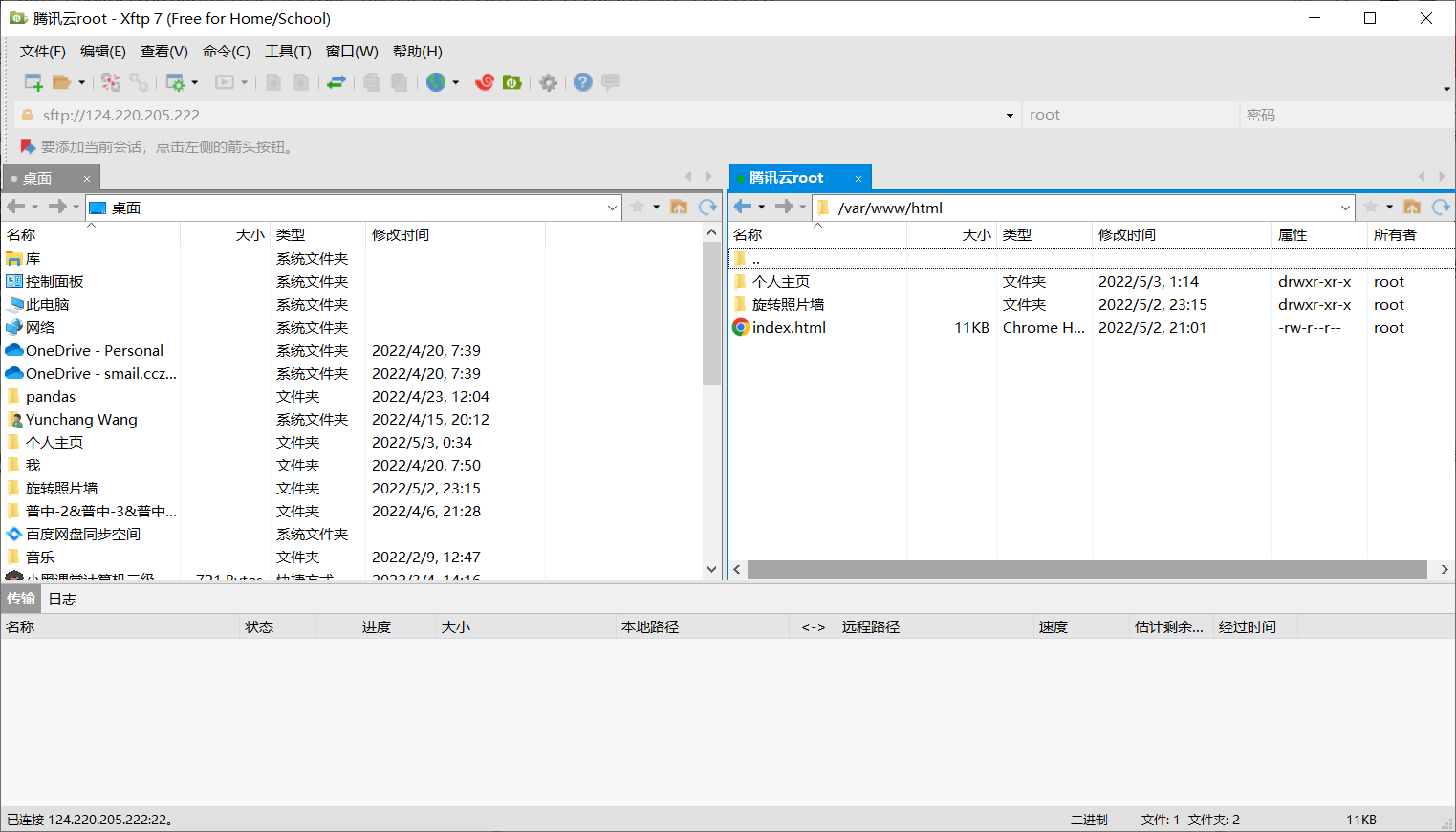The image size is (1456, 832).
Task: Click the 密码 password field
Action: point(1348,115)
